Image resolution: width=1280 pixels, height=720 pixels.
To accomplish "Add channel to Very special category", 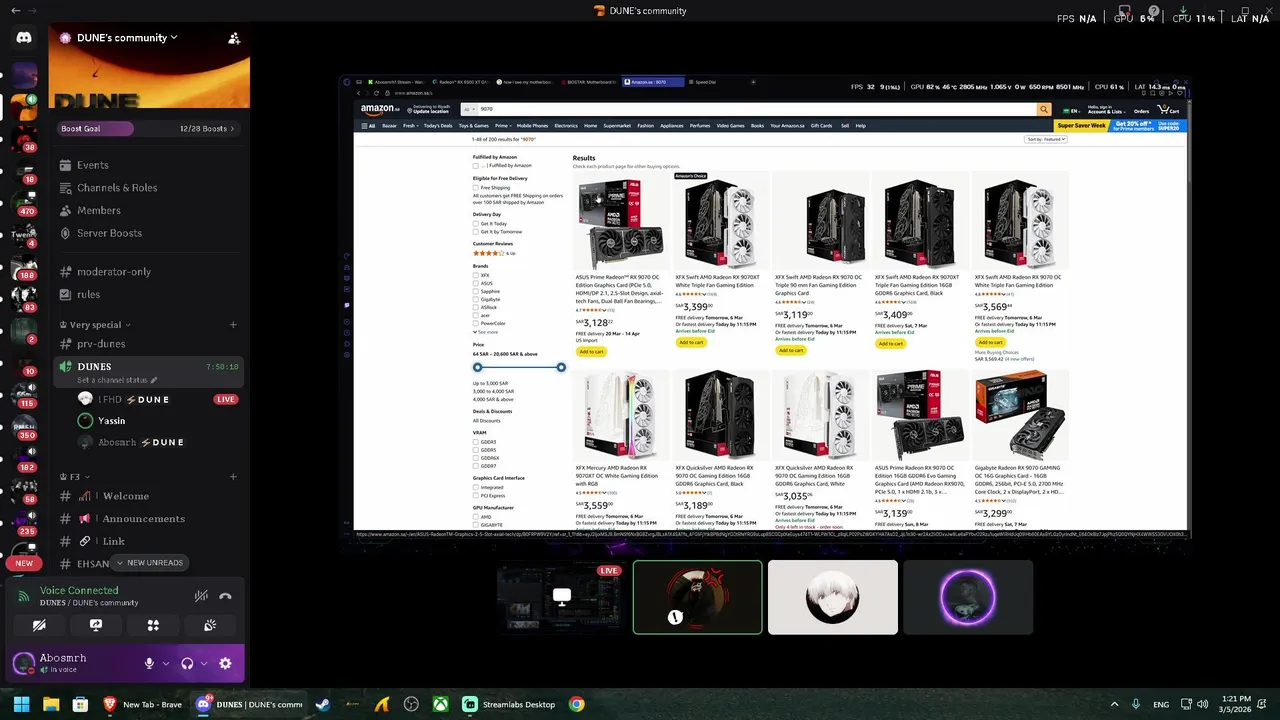I will click(233, 325).
